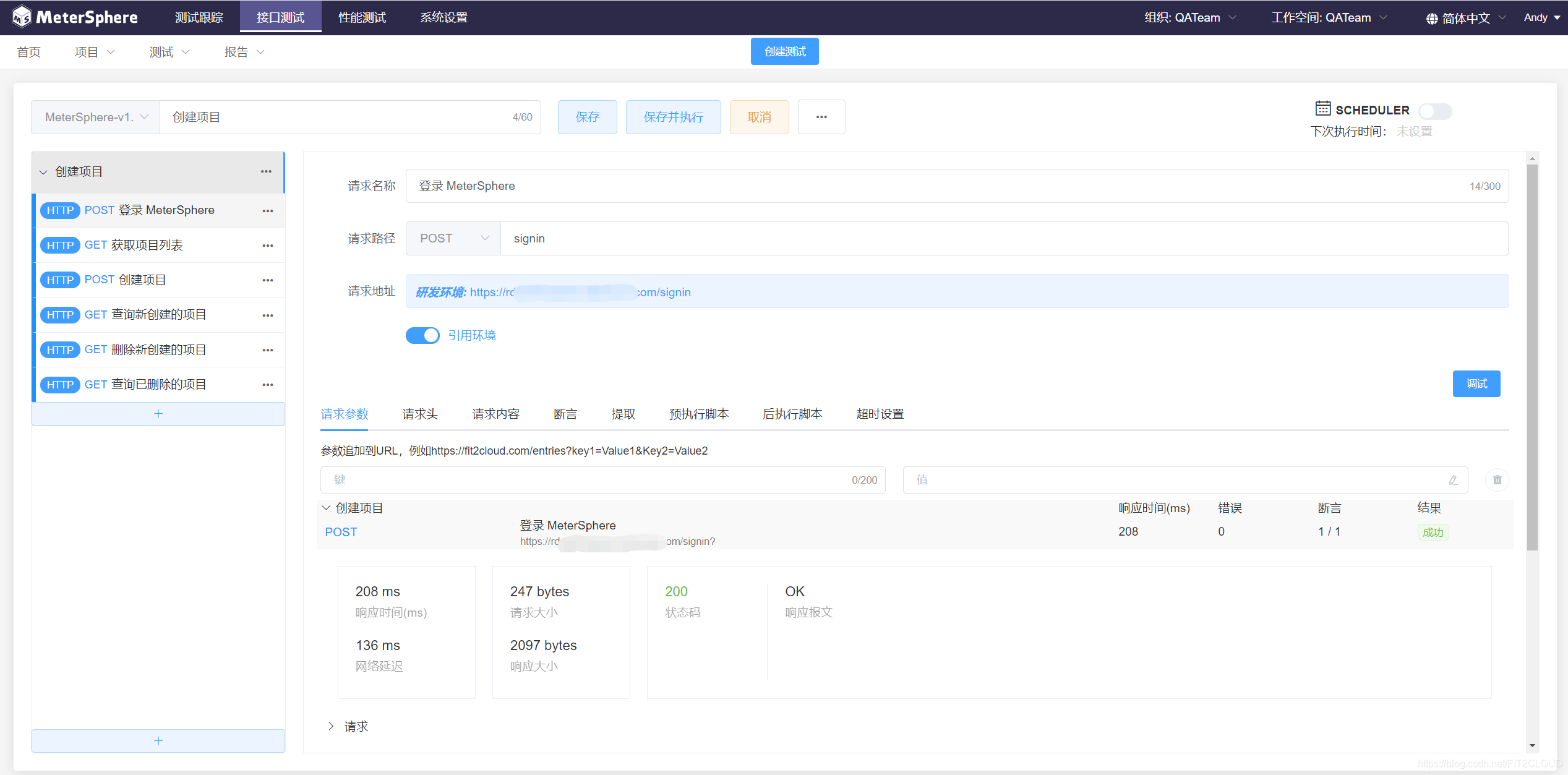Click the 创建测试 button
Viewport: 1568px width, 775px height.
(x=785, y=51)
